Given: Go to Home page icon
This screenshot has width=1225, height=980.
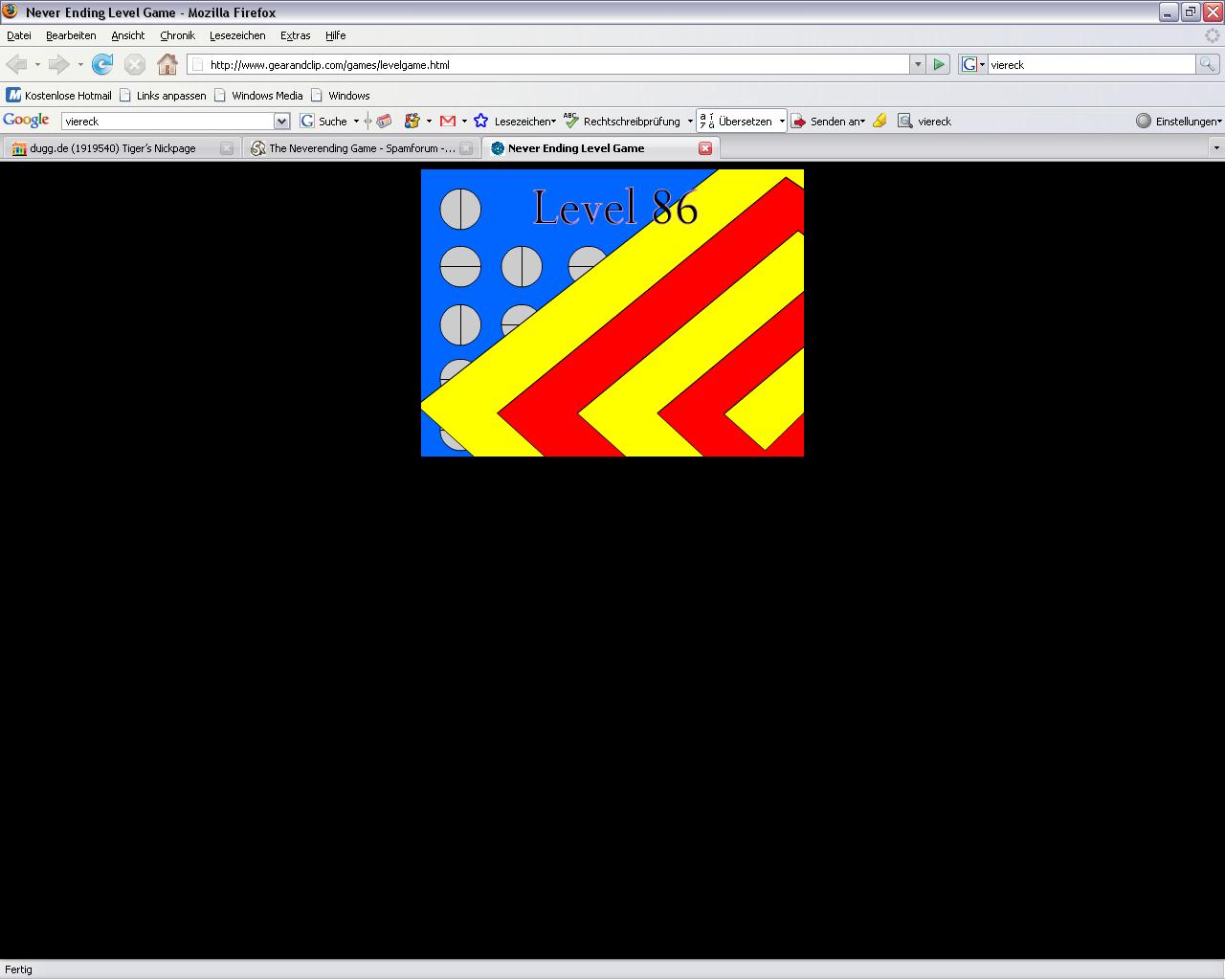Looking at the screenshot, I should [x=167, y=64].
